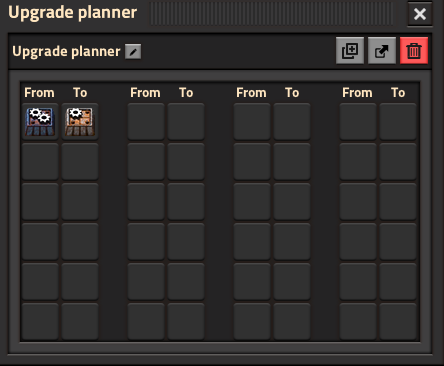444x366 pixels.
Task: Choose the empty From slot in third column, third row
Action: [252, 201]
